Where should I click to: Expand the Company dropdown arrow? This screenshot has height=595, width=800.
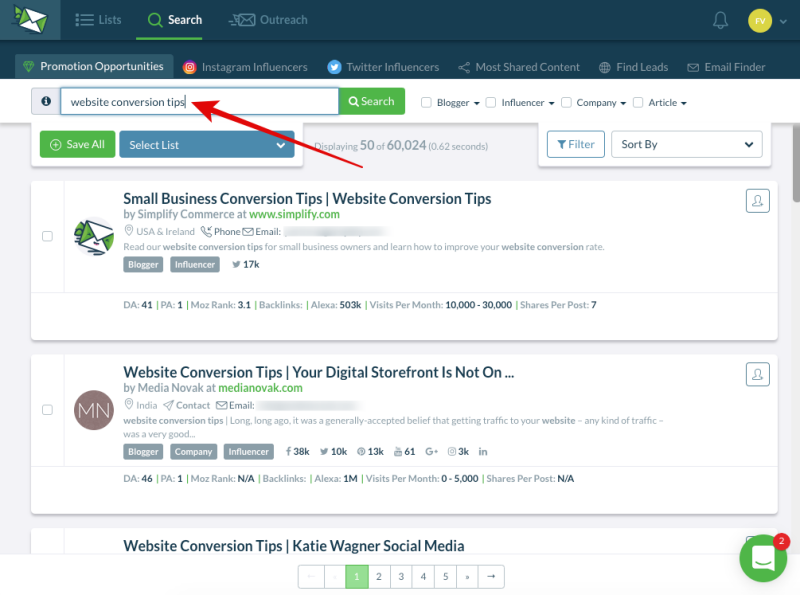point(623,104)
